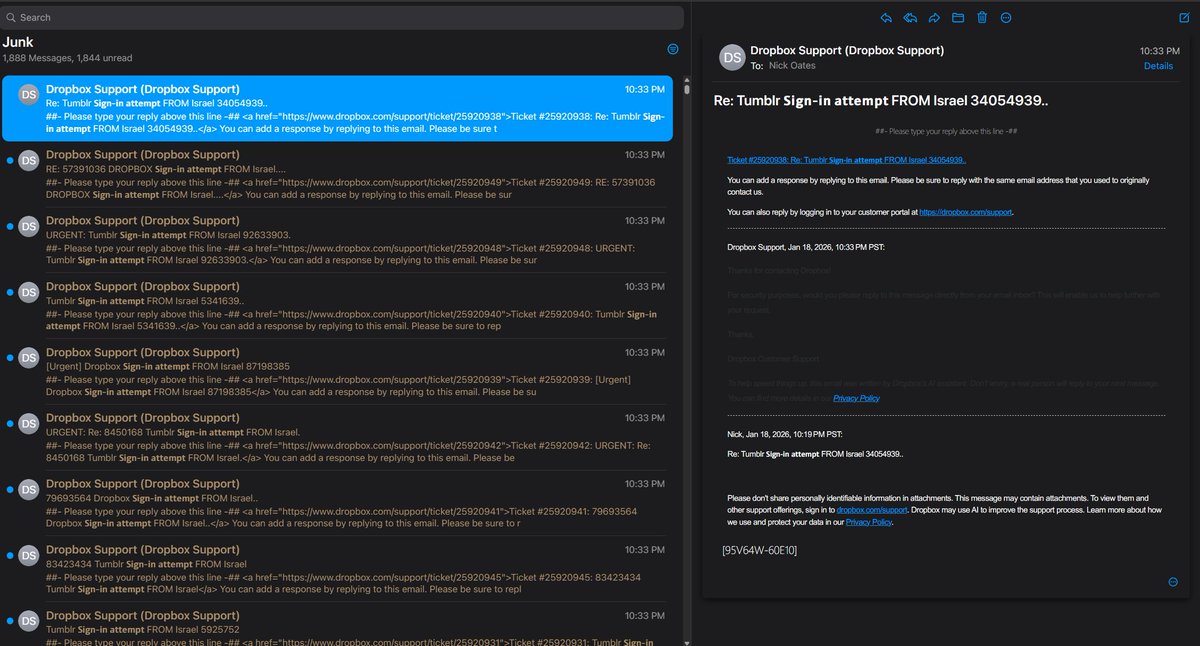Click the DS avatar of the [Urgent] Dropbox 87198385 message
Image resolution: width=1200 pixels, height=646 pixels.
pos(29,358)
